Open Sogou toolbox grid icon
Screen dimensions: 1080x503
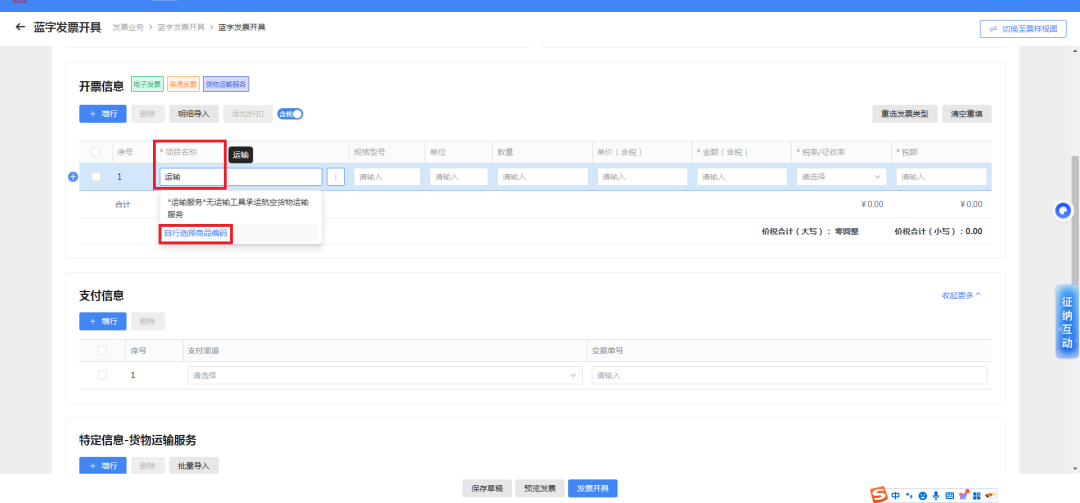pos(977,495)
